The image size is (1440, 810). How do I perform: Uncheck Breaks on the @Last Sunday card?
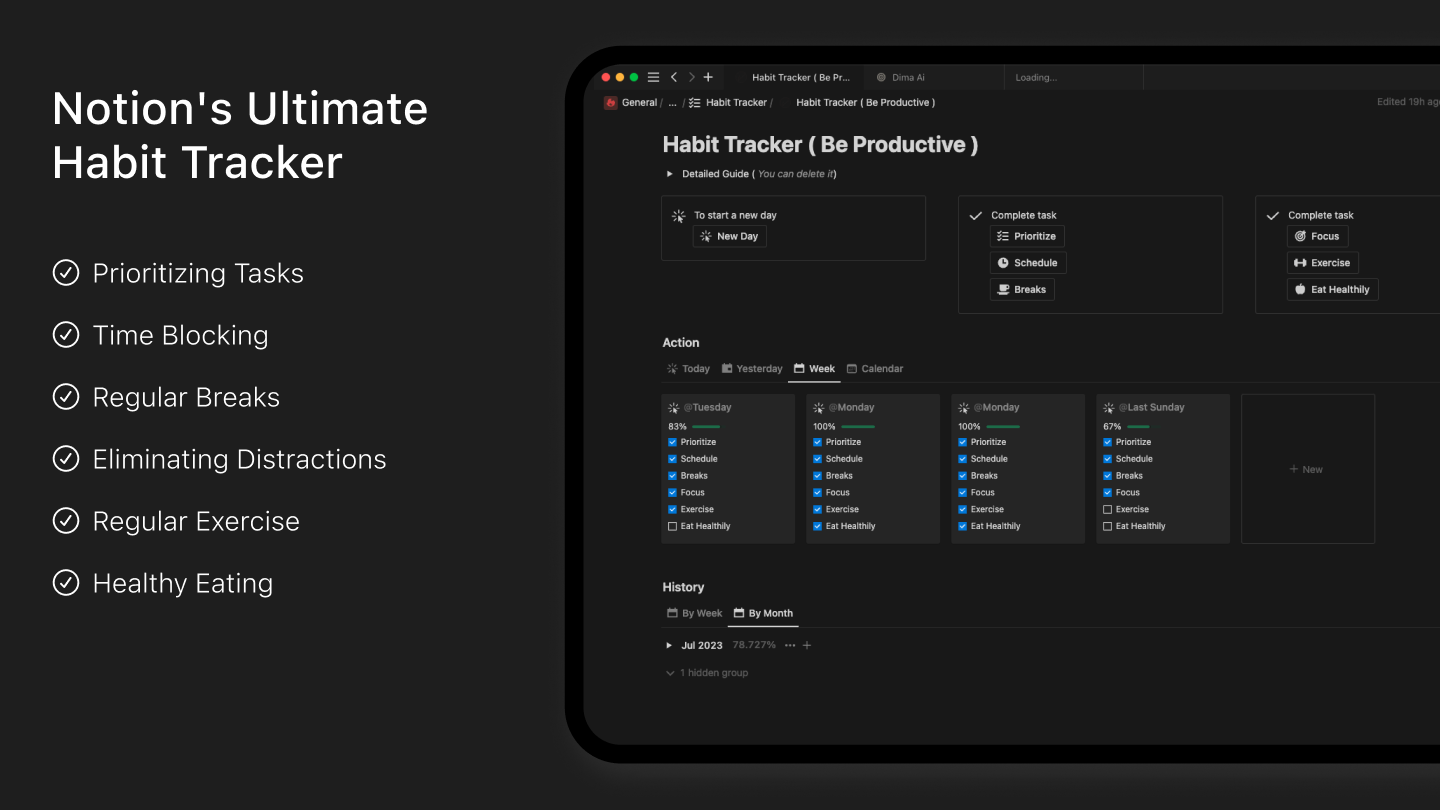click(x=1108, y=476)
